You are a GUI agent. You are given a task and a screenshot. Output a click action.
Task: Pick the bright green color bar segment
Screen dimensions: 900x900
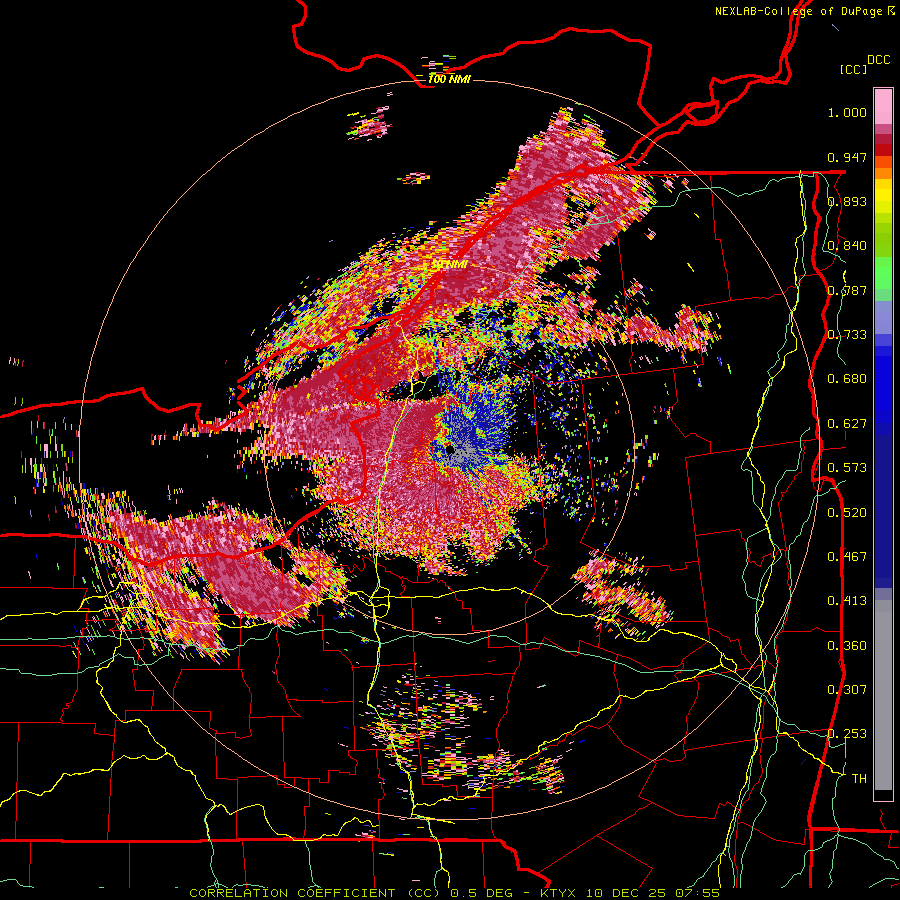[x=883, y=273]
